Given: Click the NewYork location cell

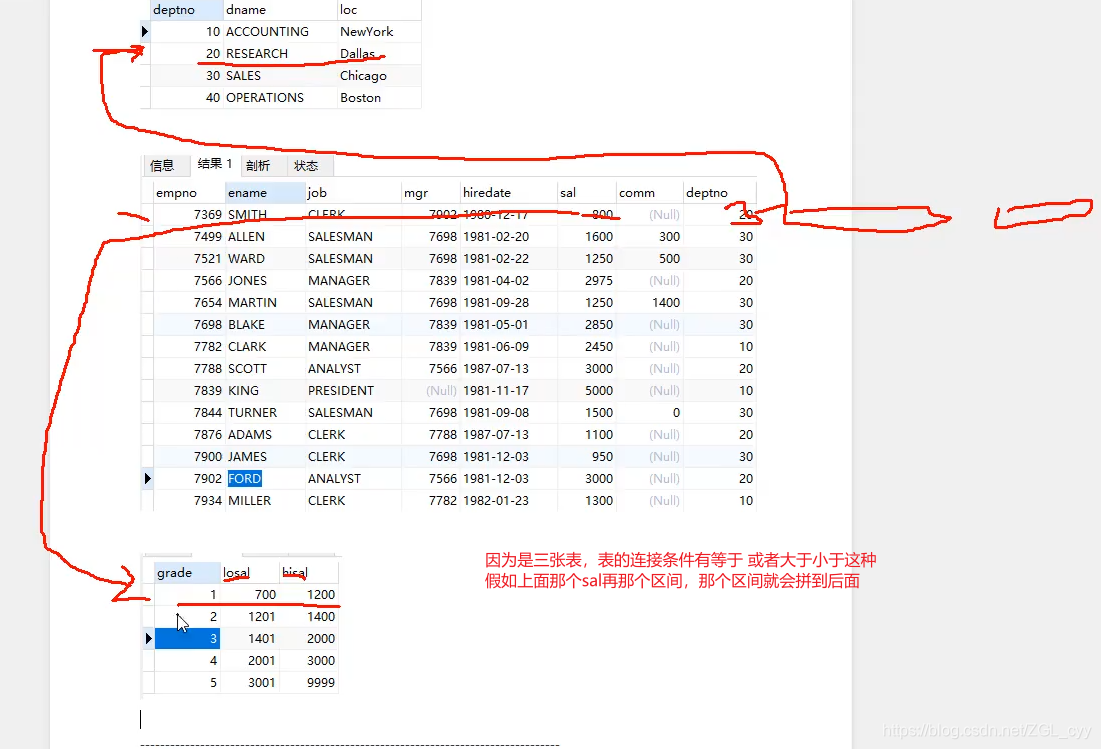Looking at the screenshot, I should click(379, 32).
